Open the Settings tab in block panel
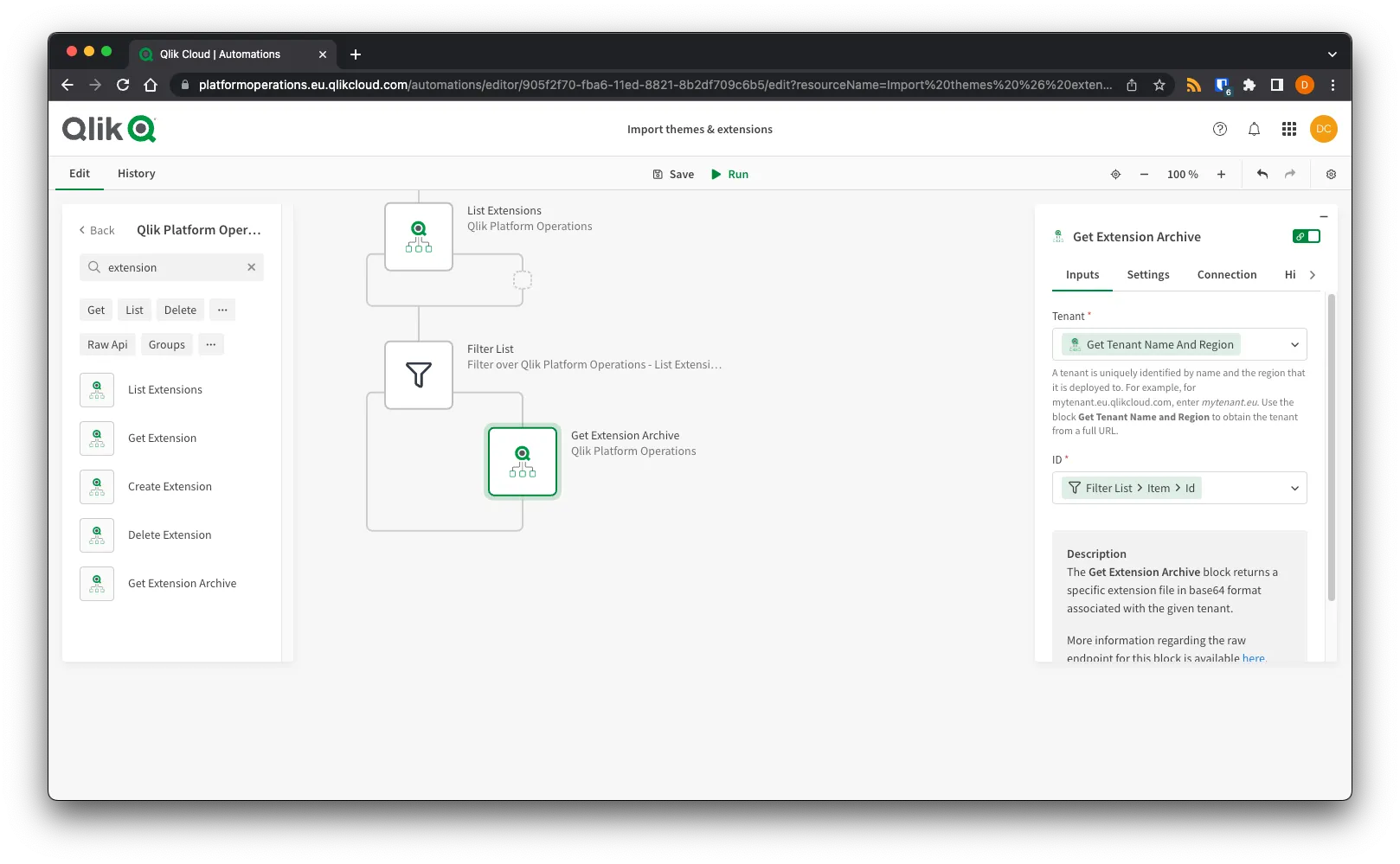This screenshot has width=1400, height=864. point(1147,274)
